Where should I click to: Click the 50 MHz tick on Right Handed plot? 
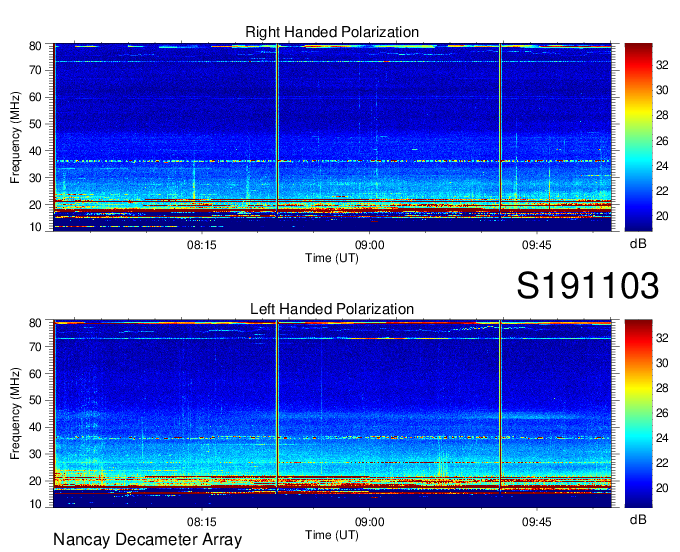35,124
